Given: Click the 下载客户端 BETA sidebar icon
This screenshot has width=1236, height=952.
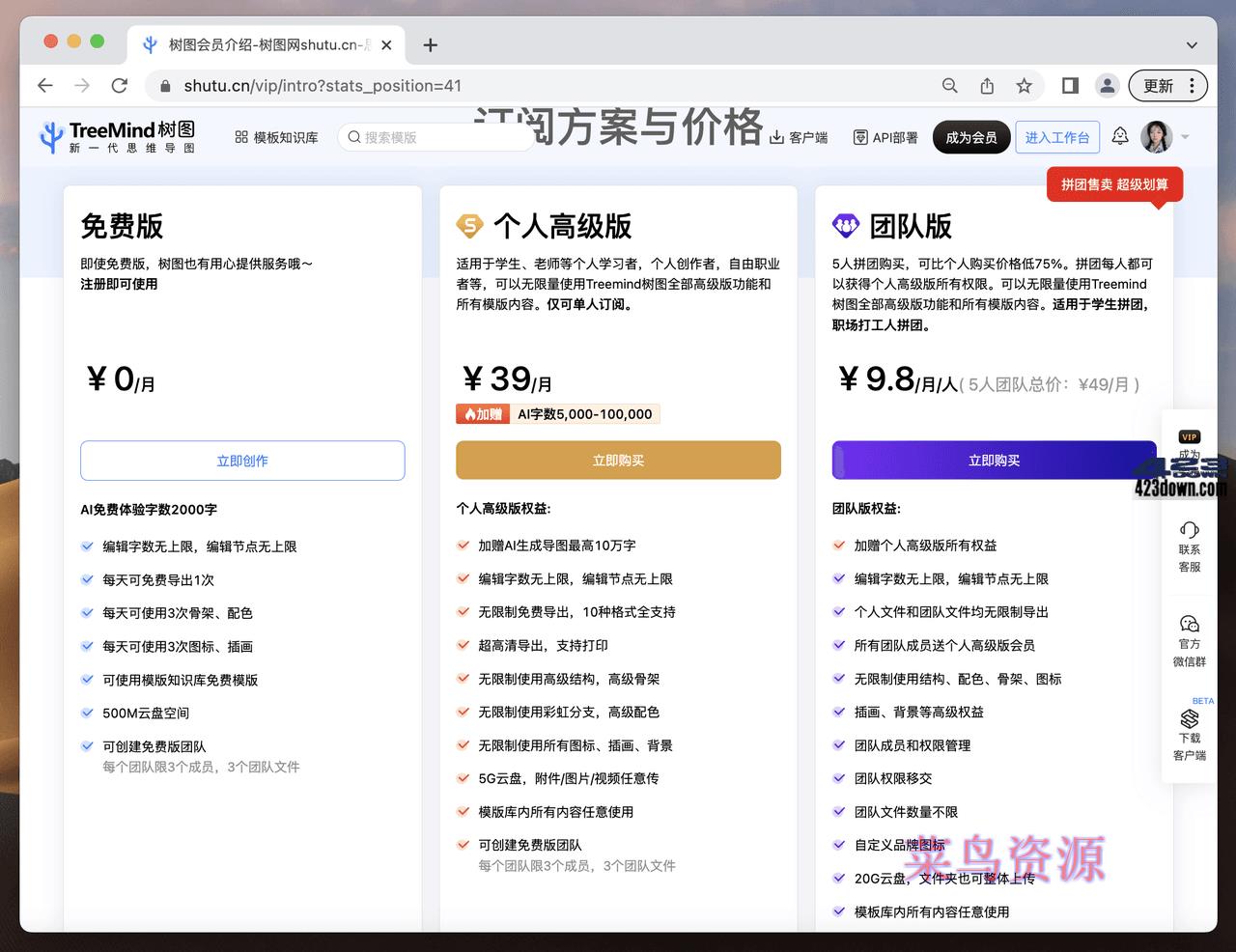Looking at the screenshot, I should click(x=1189, y=731).
